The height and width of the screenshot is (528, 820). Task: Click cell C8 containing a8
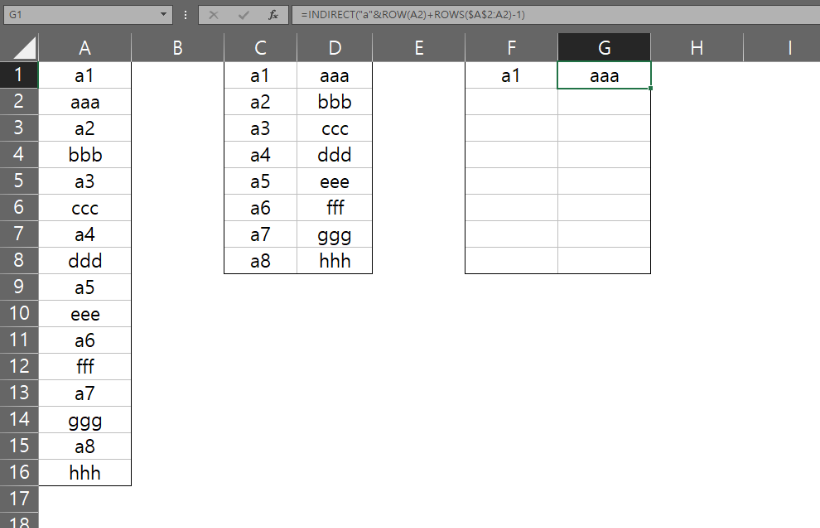(260, 260)
